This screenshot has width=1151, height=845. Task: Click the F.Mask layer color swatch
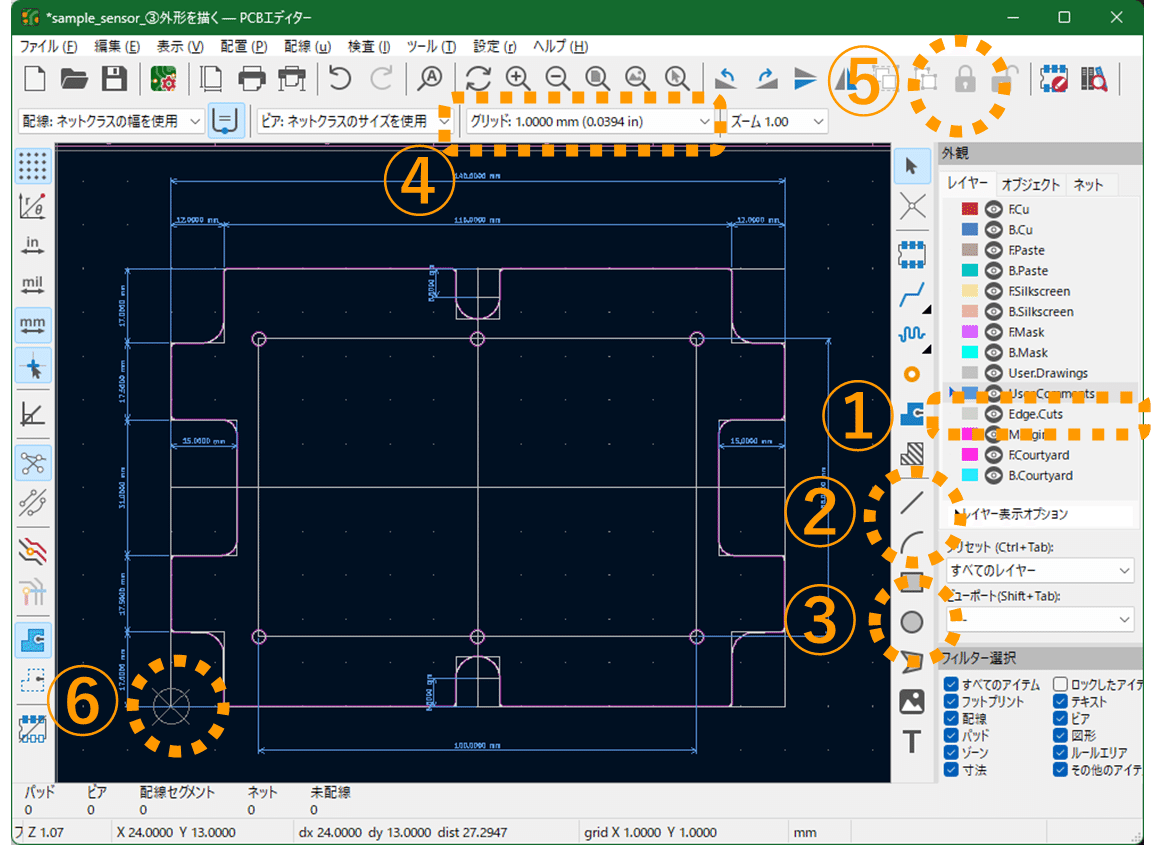(x=970, y=332)
